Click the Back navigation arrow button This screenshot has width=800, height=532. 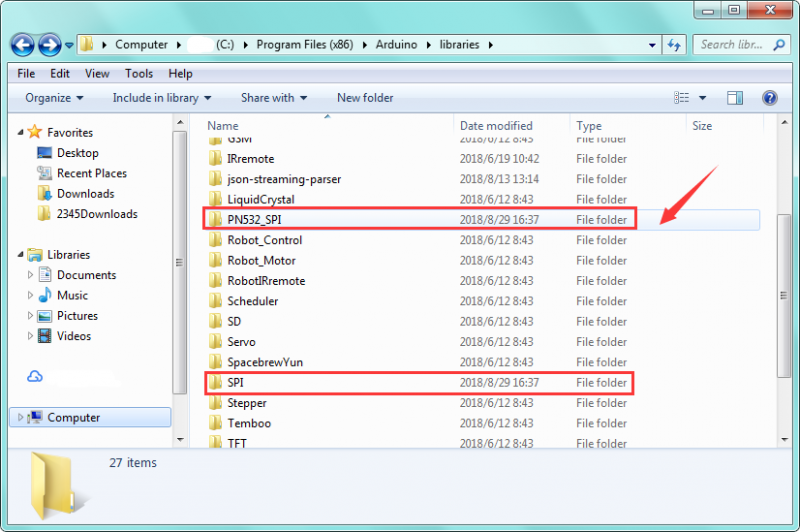(23, 45)
